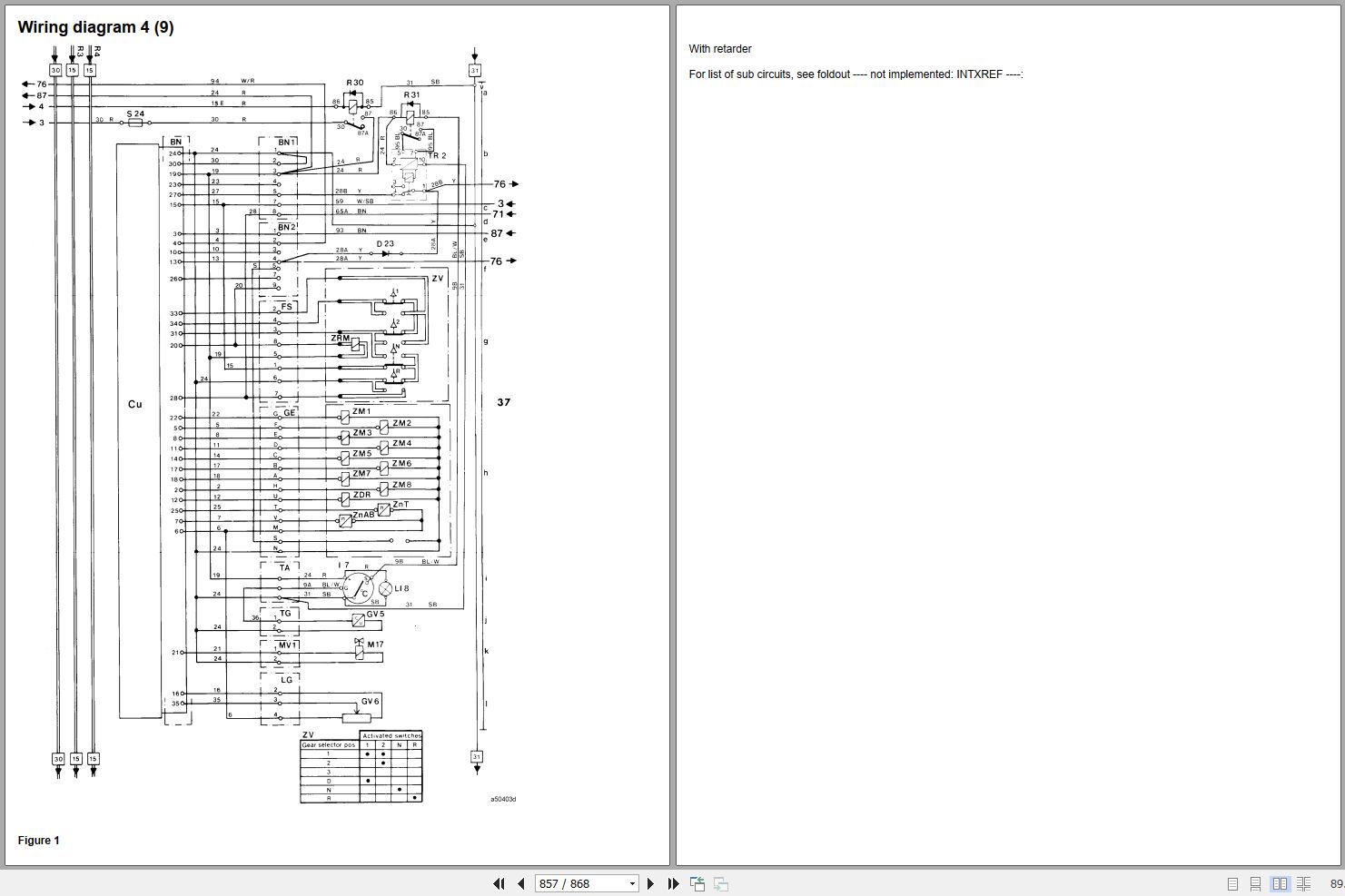
Task: Click the ZV gear selector table
Action: point(361,766)
